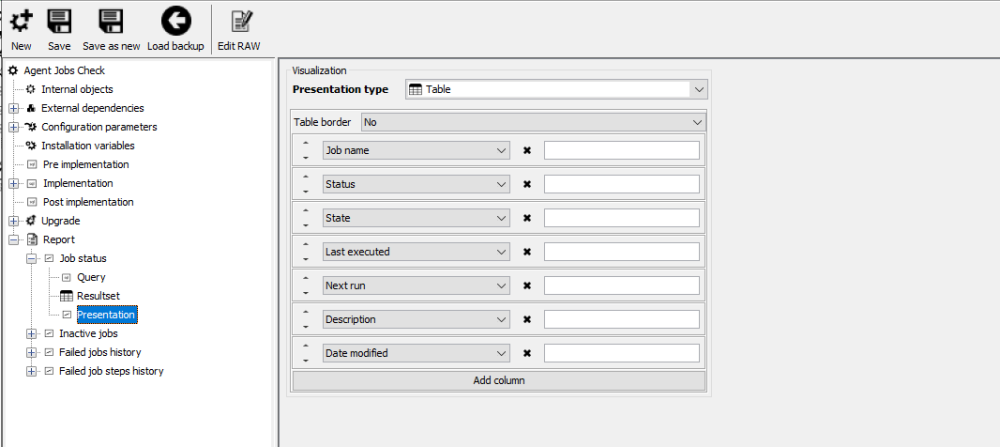Select the Resultset tree item
Image resolution: width=1000 pixels, height=447 pixels.
tap(98, 296)
